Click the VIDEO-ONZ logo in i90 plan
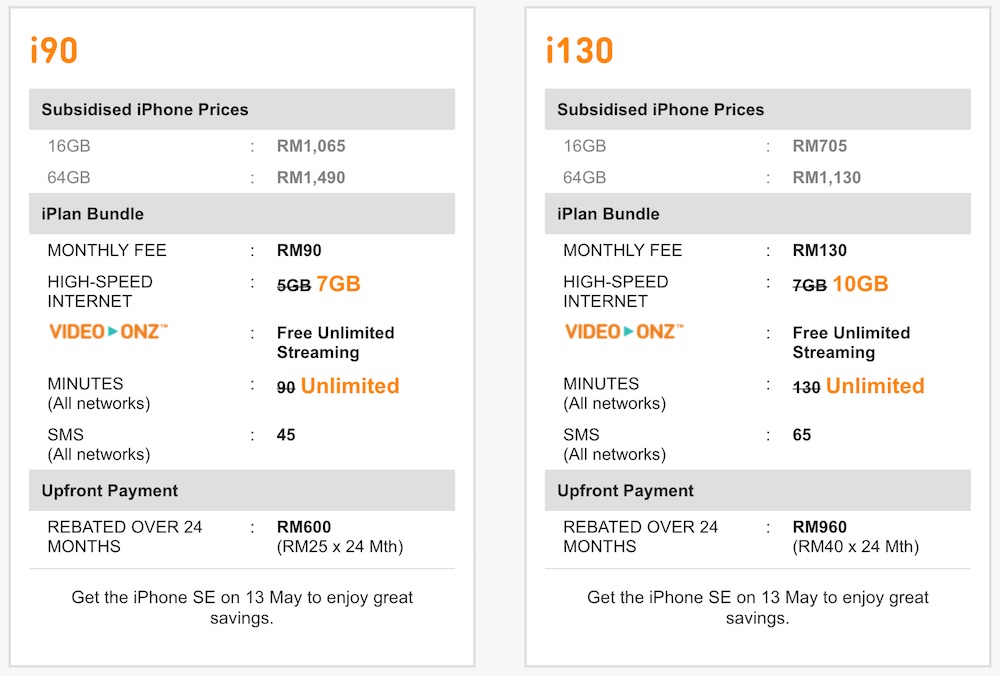Image resolution: width=1000 pixels, height=676 pixels. click(108, 331)
